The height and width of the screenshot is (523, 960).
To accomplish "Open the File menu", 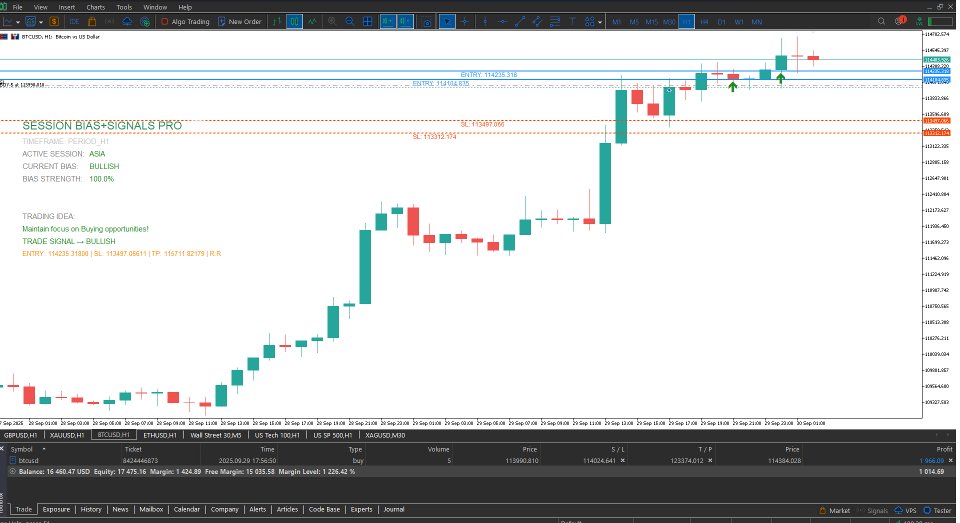I will (18, 7).
